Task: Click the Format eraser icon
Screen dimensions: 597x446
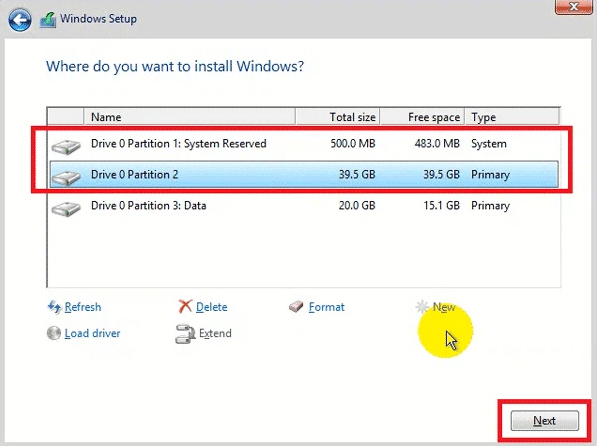Action: (296, 307)
